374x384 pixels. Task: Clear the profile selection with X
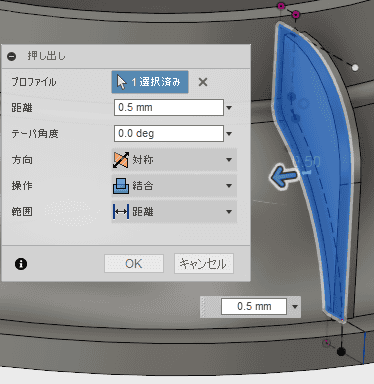coord(203,82)
